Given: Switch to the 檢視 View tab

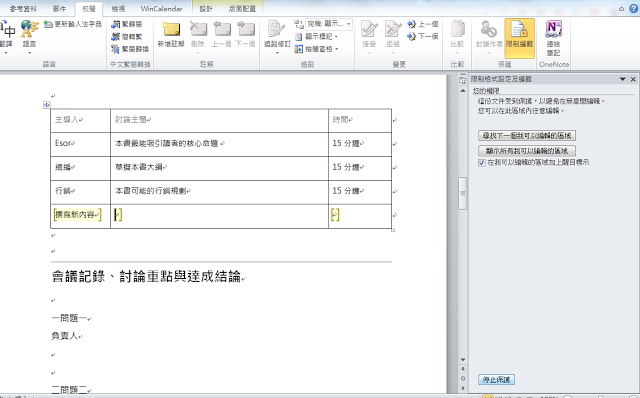Looking at the screenshot, I should [x=118, y=9].
